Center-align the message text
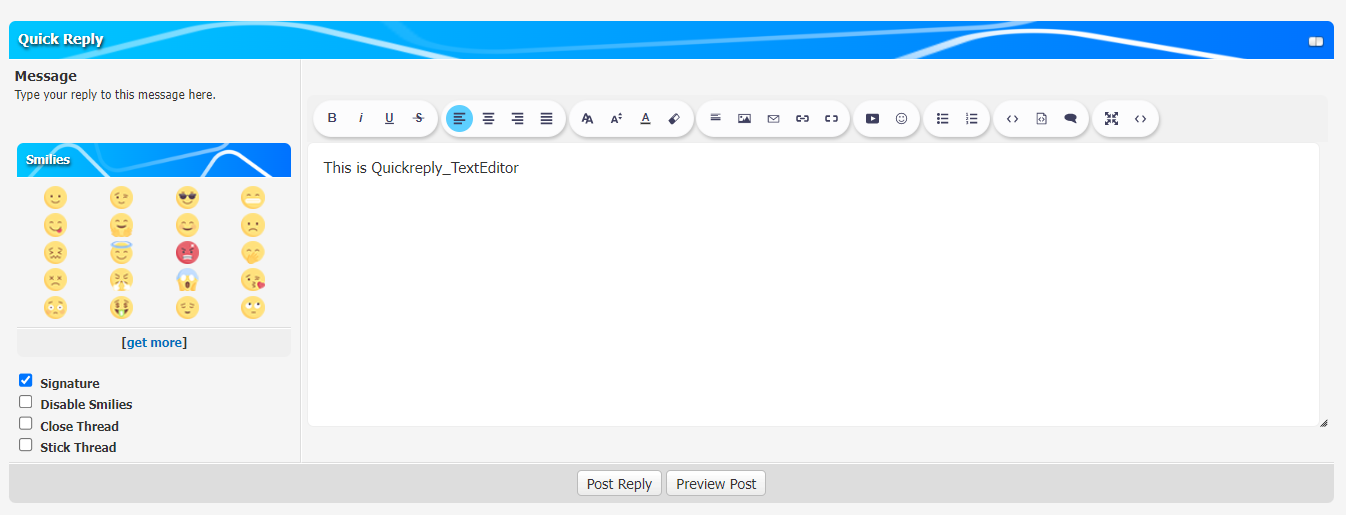Image resolution: width=1346 pixels, height=515 pixels. (488, 118)
